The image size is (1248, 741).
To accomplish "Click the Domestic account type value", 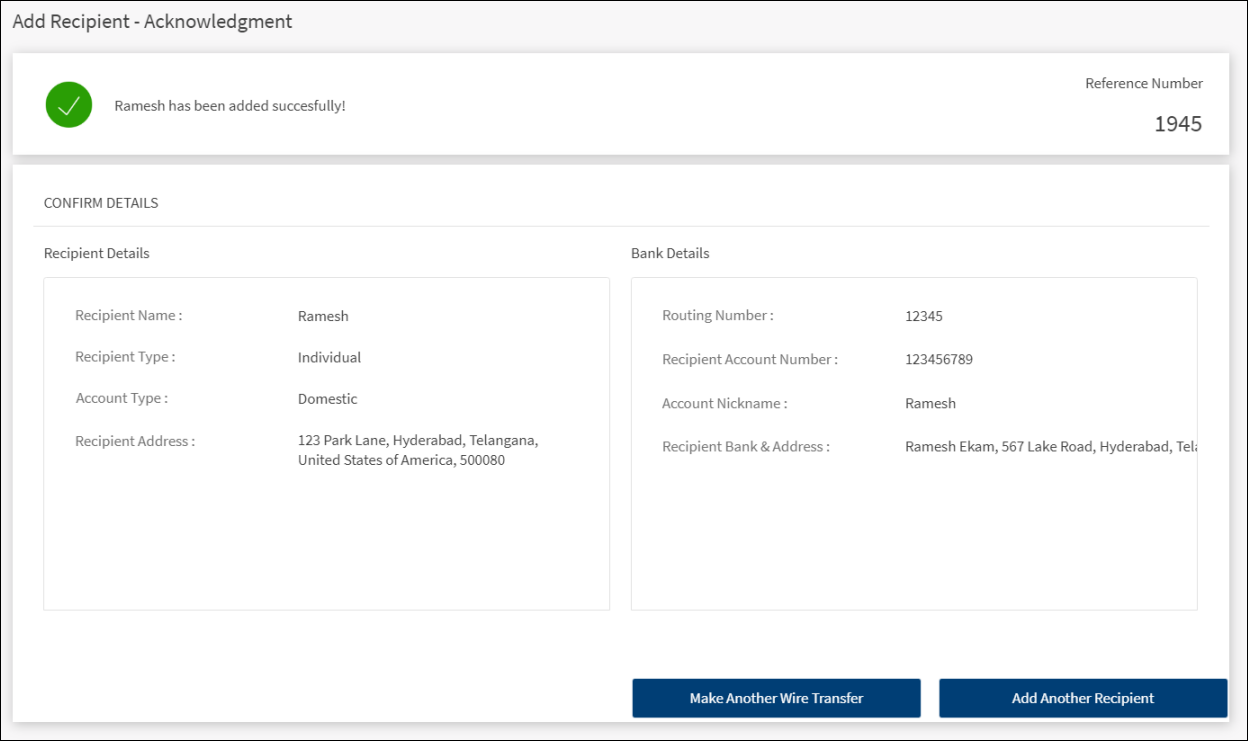I will click(327, 399).
